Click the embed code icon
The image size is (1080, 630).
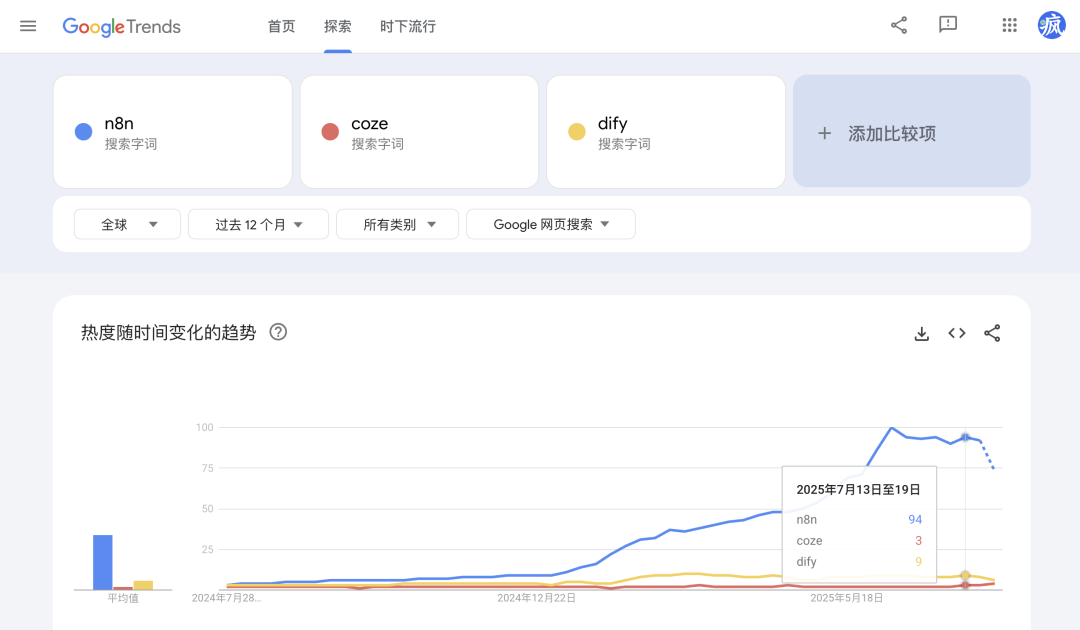[x=957, y=333]
